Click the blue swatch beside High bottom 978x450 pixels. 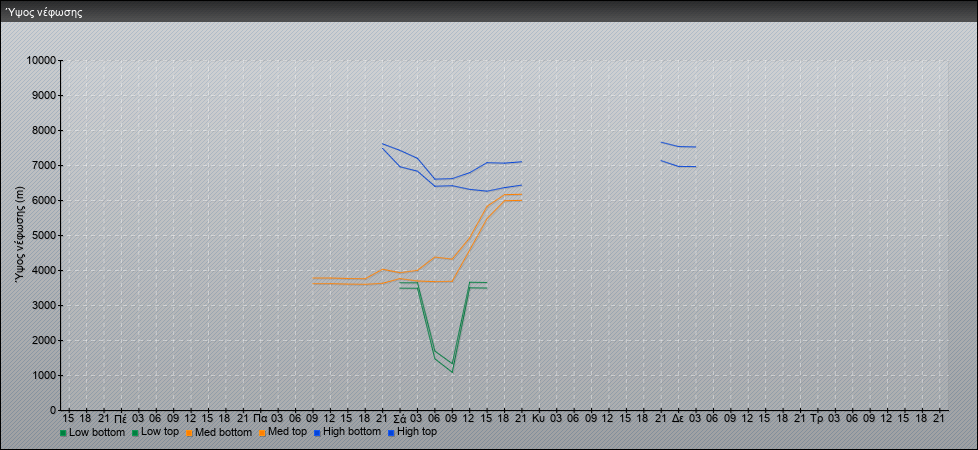pyautogui.click(x=316, y=433)
